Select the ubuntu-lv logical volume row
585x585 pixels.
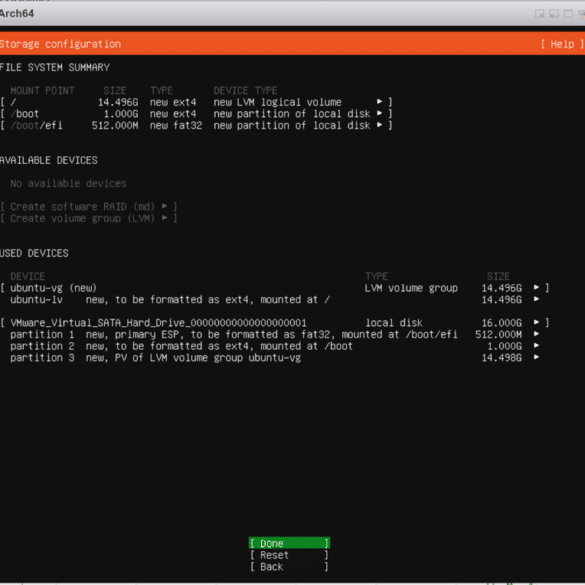coord(275,300)
